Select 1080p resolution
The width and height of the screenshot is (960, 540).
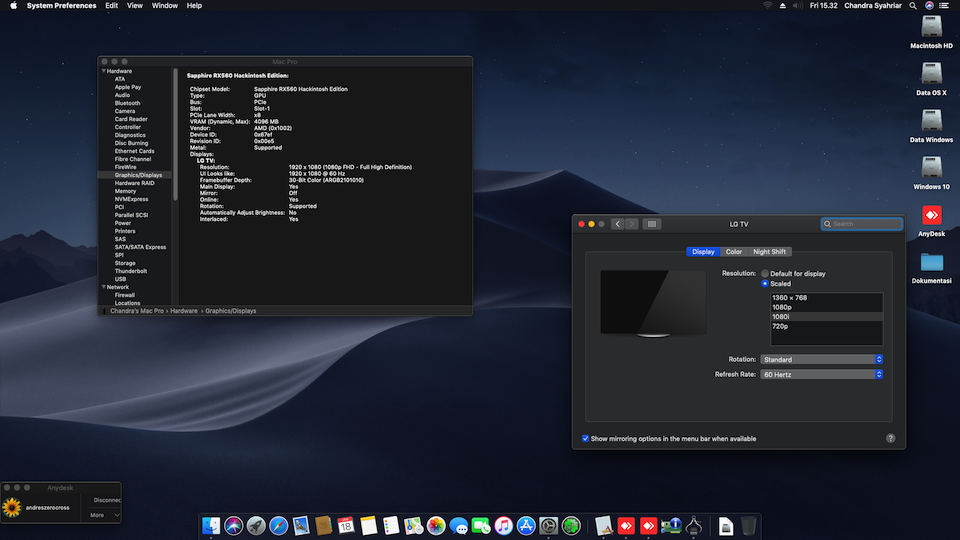click(826, 307)
